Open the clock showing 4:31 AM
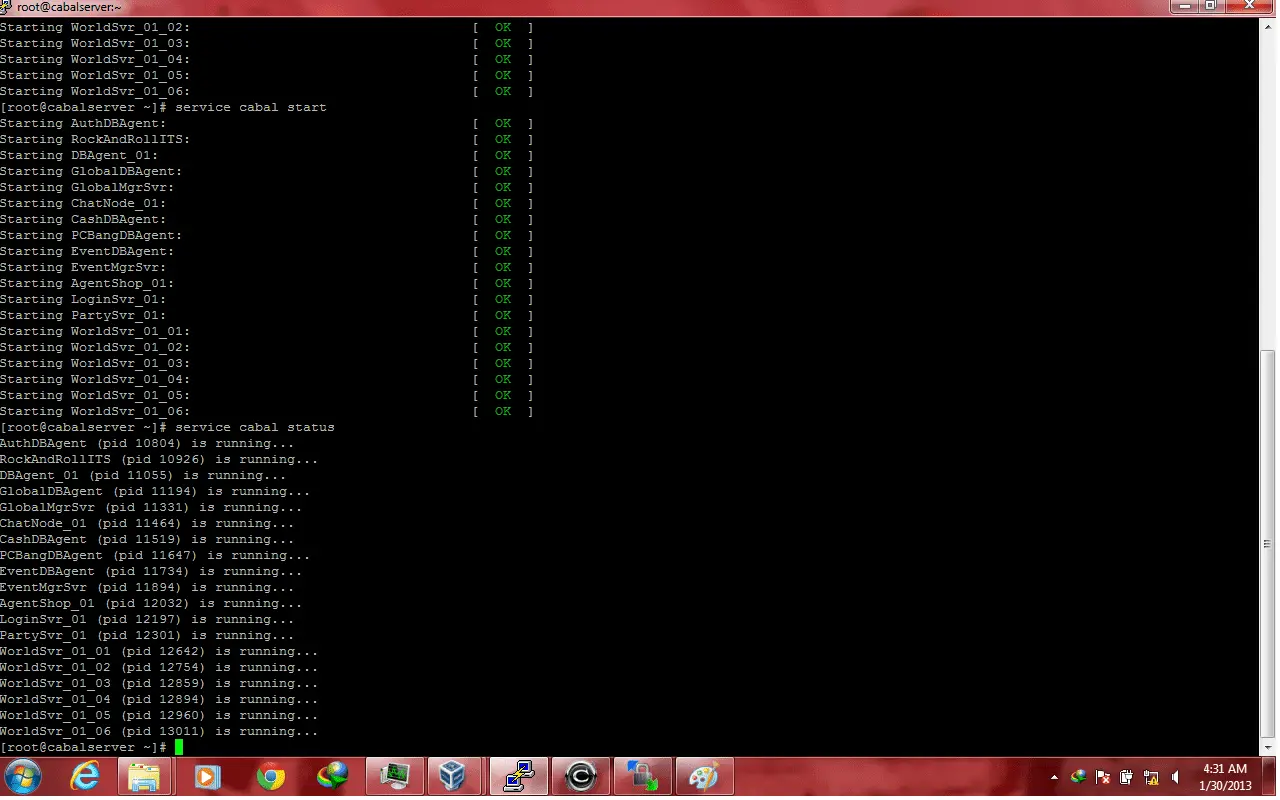The width and height of the screenshot is (1280, 800). (x=1226, y=777)
